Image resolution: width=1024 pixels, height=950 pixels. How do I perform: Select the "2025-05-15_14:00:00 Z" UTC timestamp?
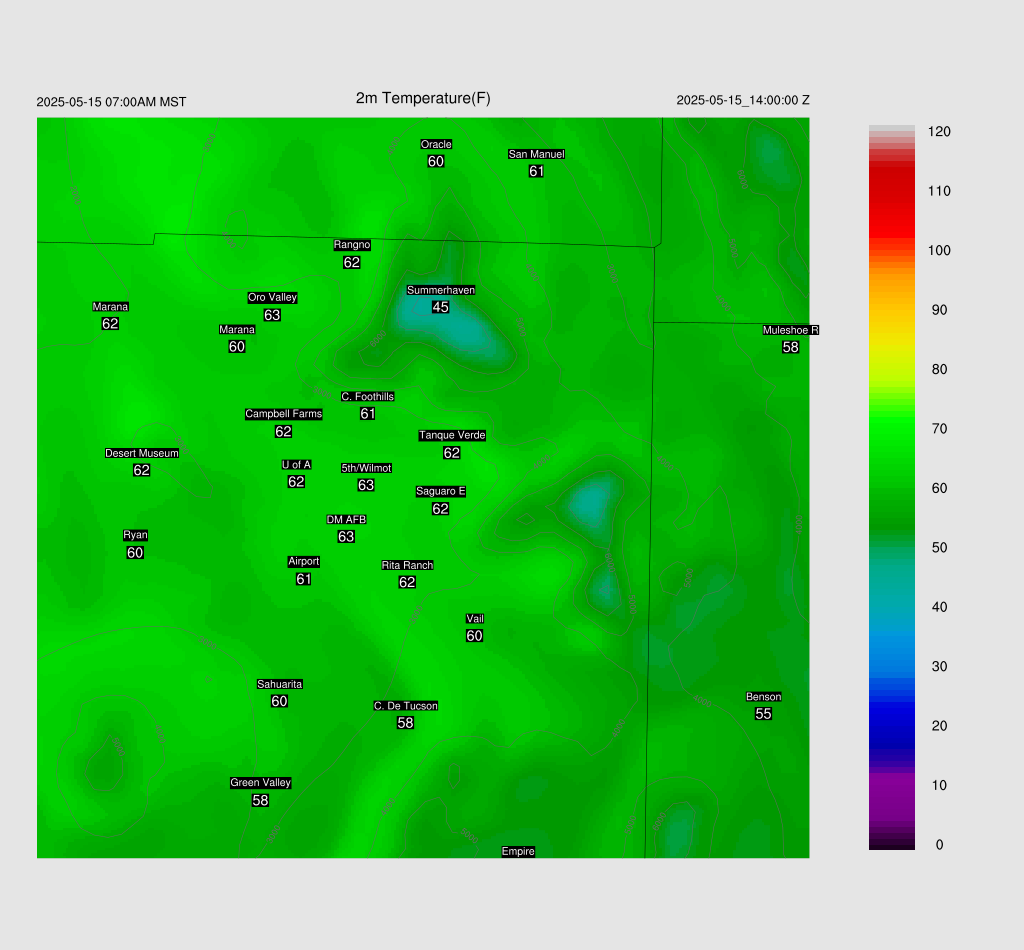click(743, 100)
